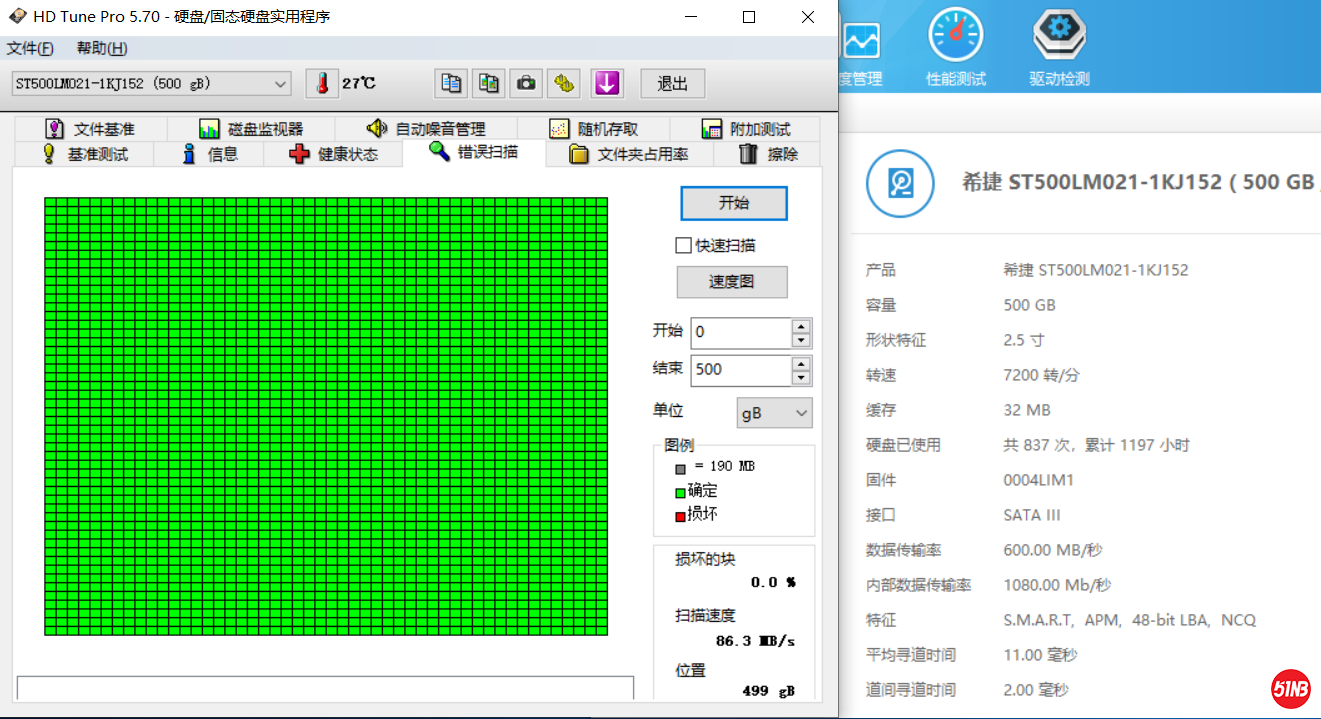Screen dimensions: 1321x719
Task: Click the copy screenshot to clipboard icon
Action: pos(489,84)
